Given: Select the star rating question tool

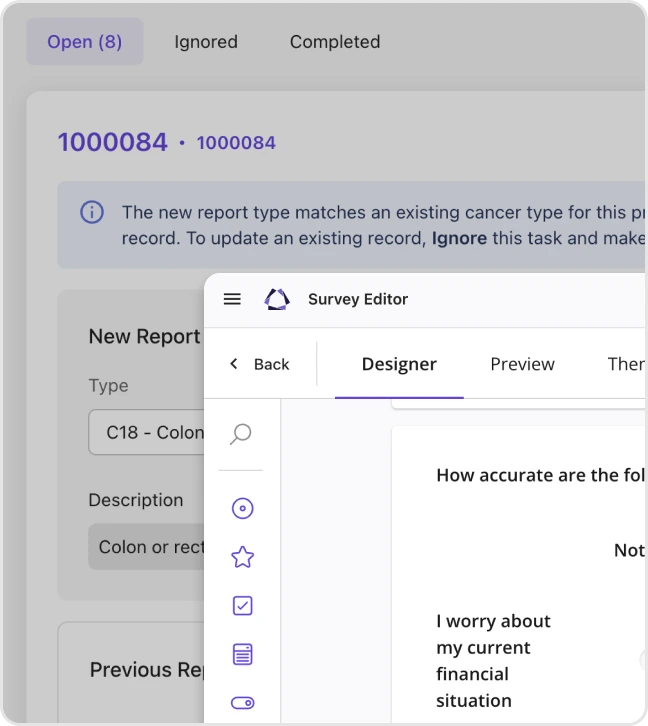Looking at the screenshot, I should [242, 557].
